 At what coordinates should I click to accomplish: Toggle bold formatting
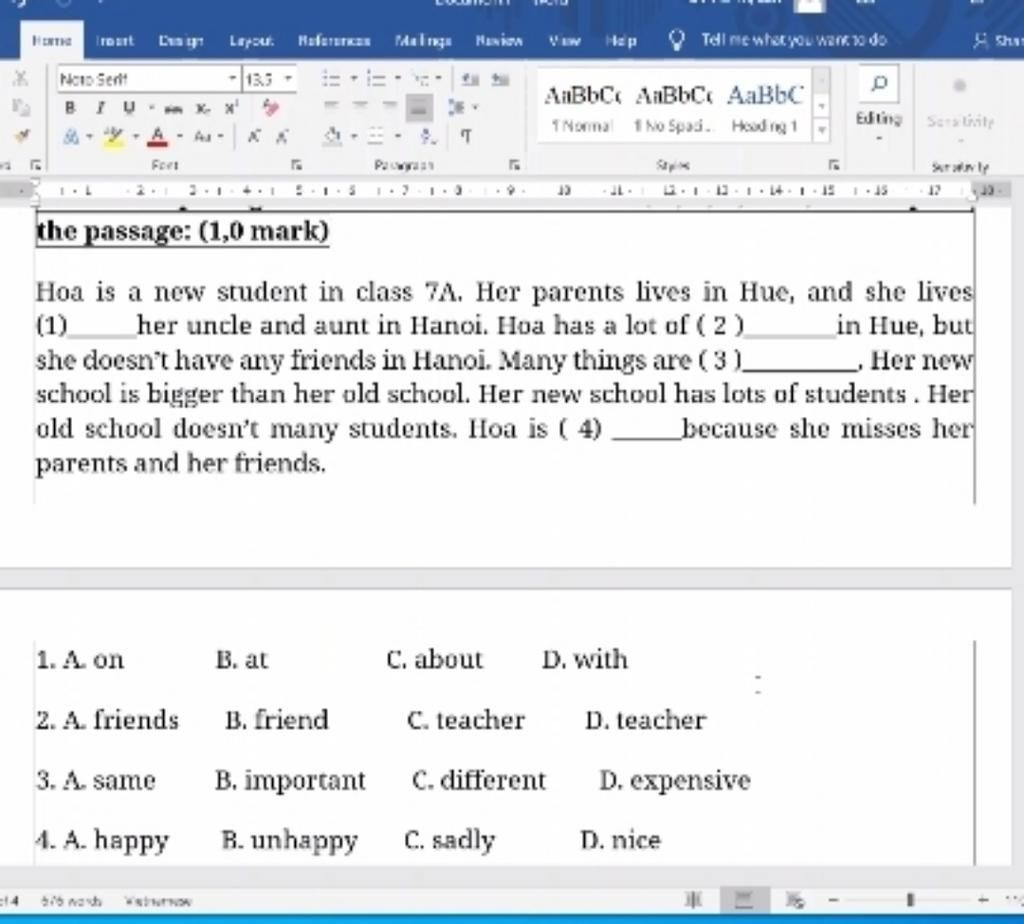71,108
